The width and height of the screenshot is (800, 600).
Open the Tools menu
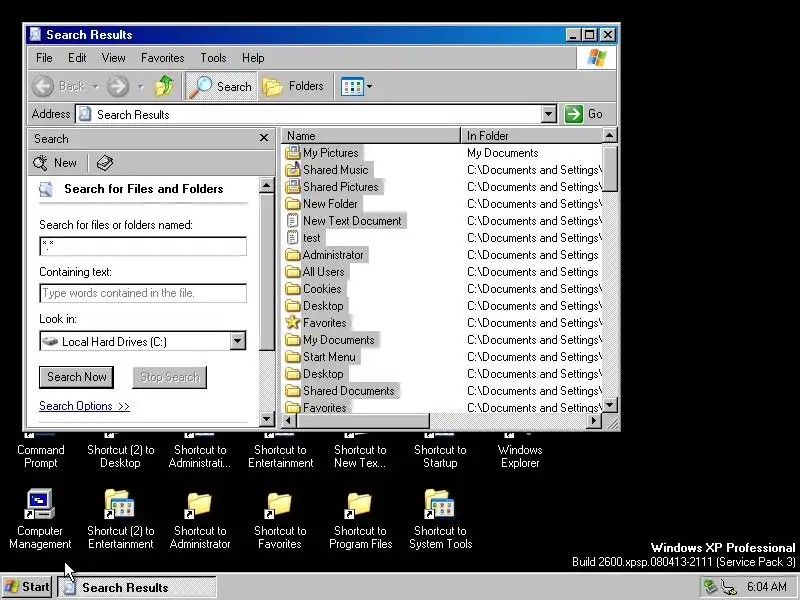(x=213, y=58)
